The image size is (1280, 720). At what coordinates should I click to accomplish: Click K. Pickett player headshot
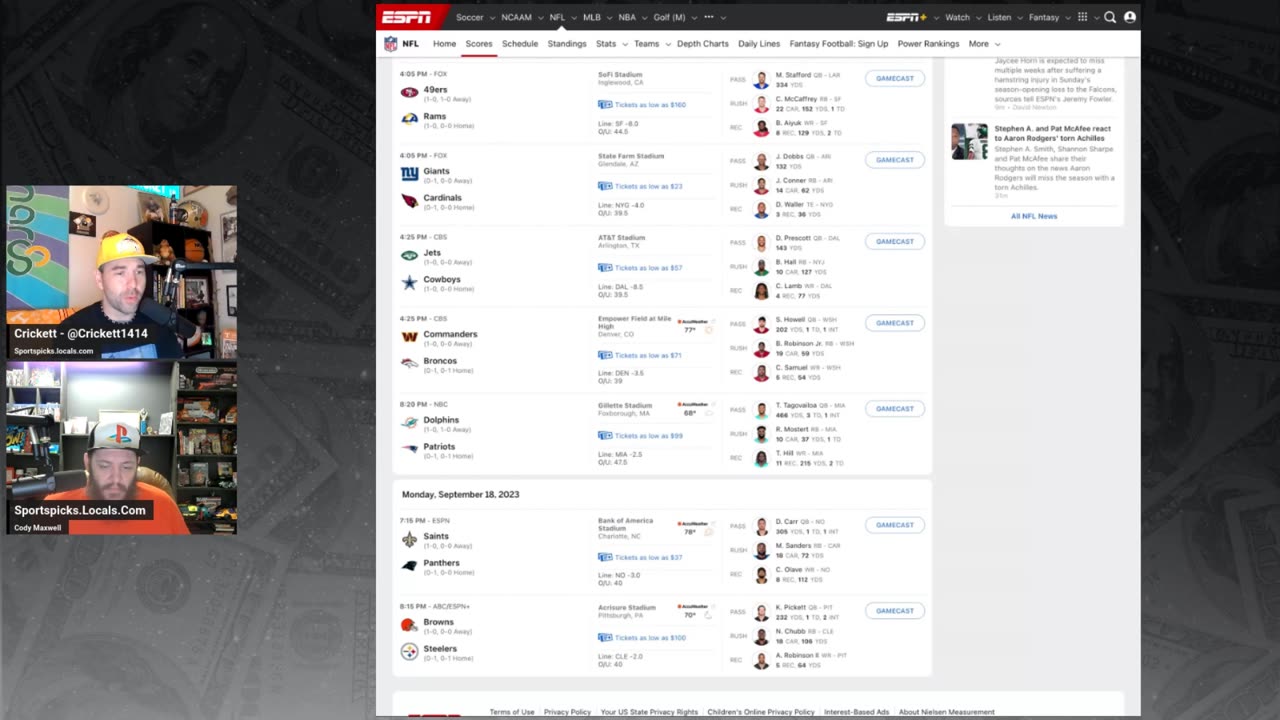coord(761,612)
